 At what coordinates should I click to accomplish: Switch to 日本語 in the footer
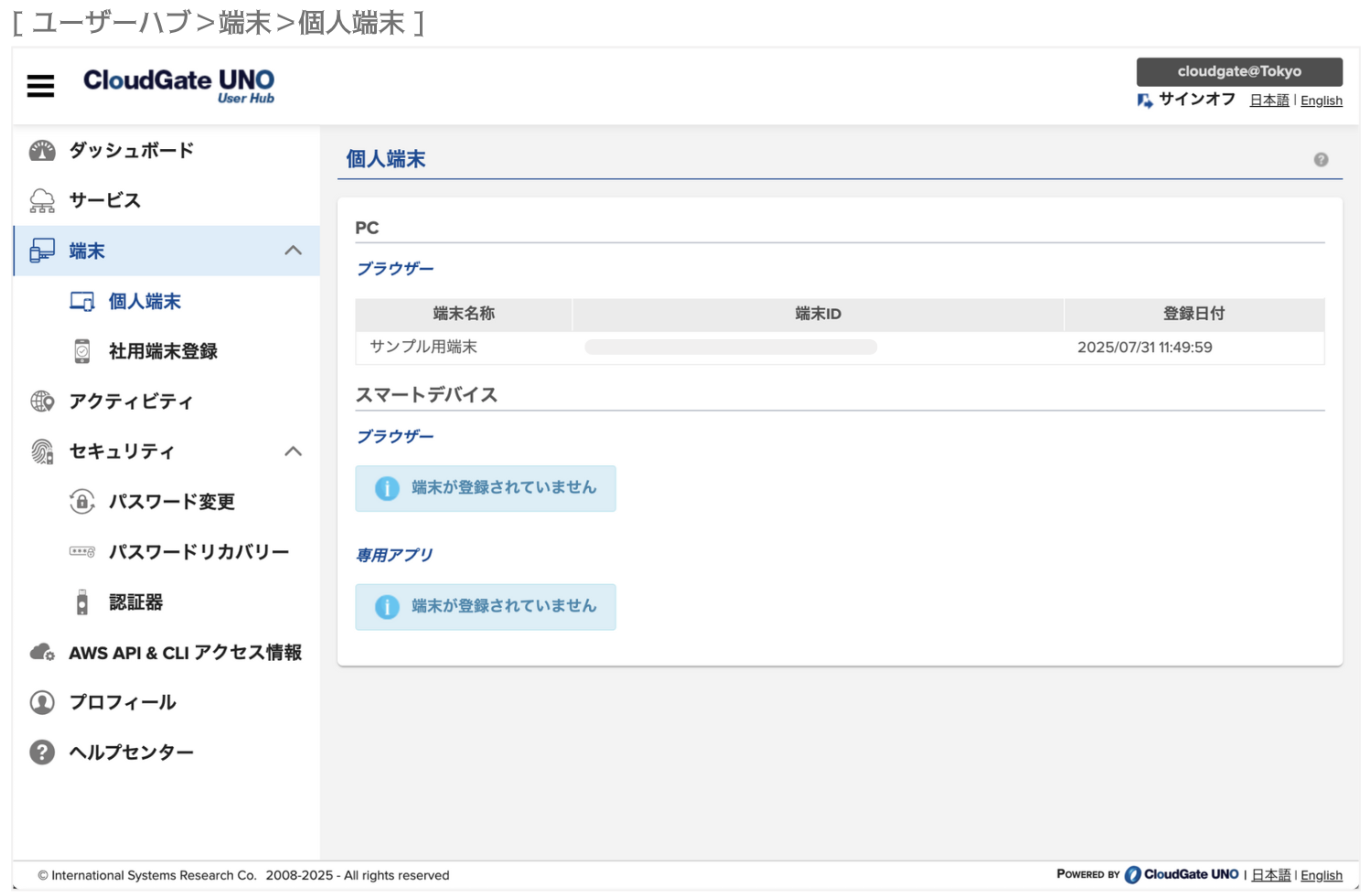pyautogui.click(x=1271, y=875)
